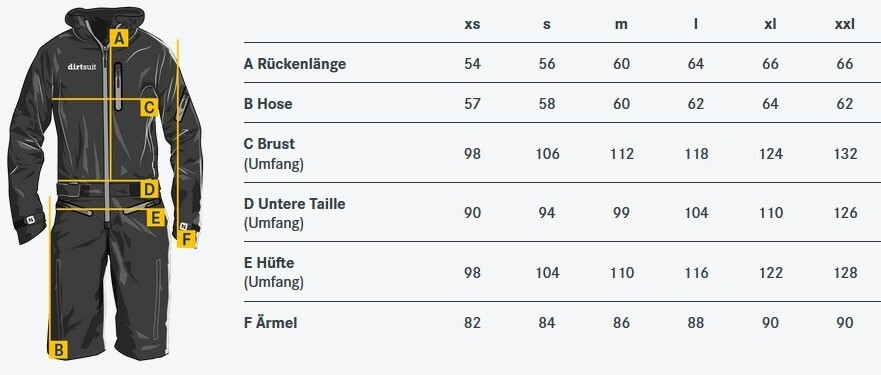
Task: Click the D Untere Taille row label
Action: (294, 214)
